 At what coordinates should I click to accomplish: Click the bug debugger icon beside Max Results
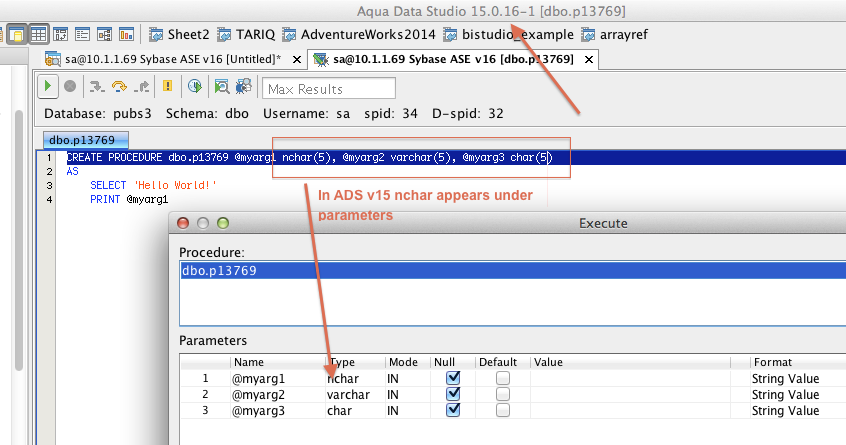pos(243,86)
